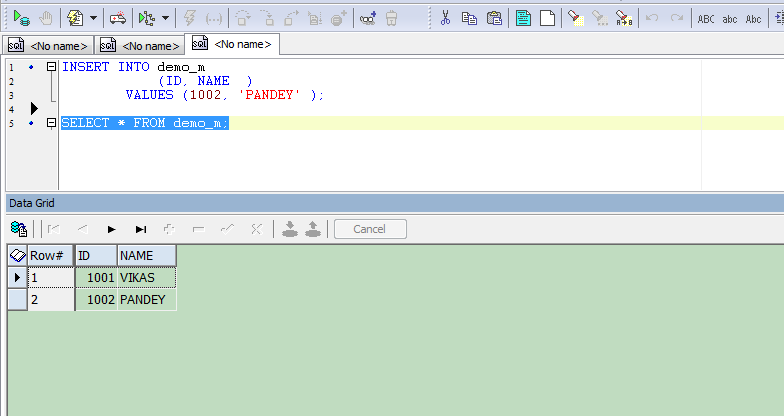The width and height of the screenshot is (784, 416).
Task: Convert selection with uppercase ABC icon
Action: coord(706,18)
